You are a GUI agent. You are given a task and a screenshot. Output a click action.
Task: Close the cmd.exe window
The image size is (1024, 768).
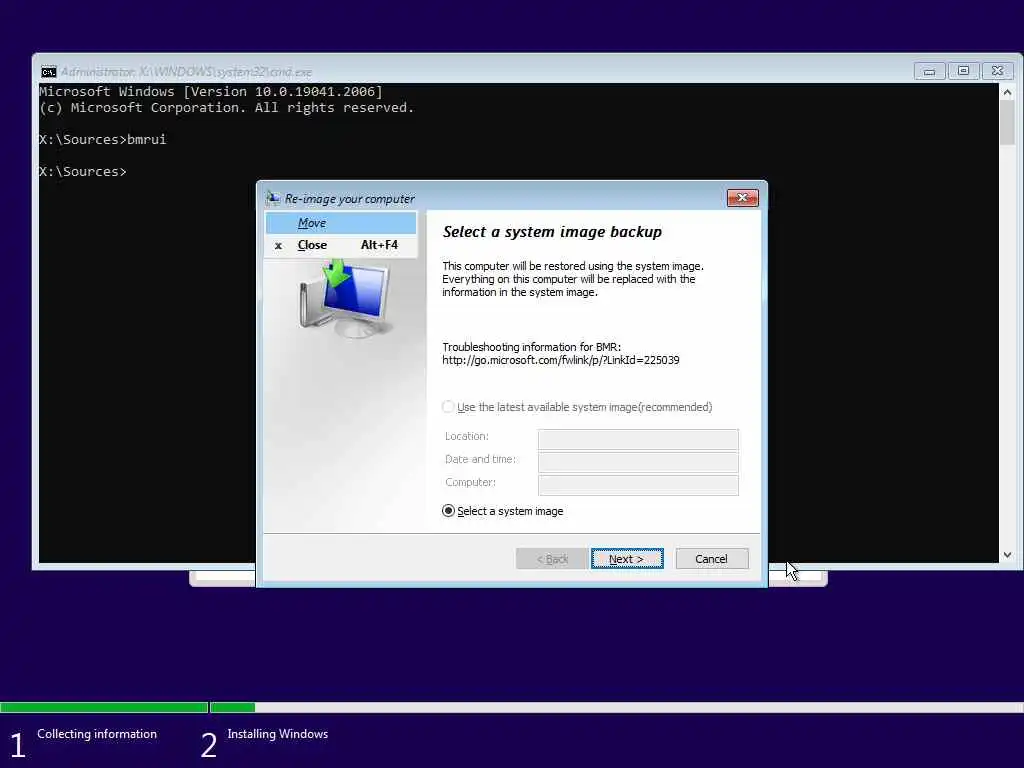pyautogui.click(x=997, y=71)
